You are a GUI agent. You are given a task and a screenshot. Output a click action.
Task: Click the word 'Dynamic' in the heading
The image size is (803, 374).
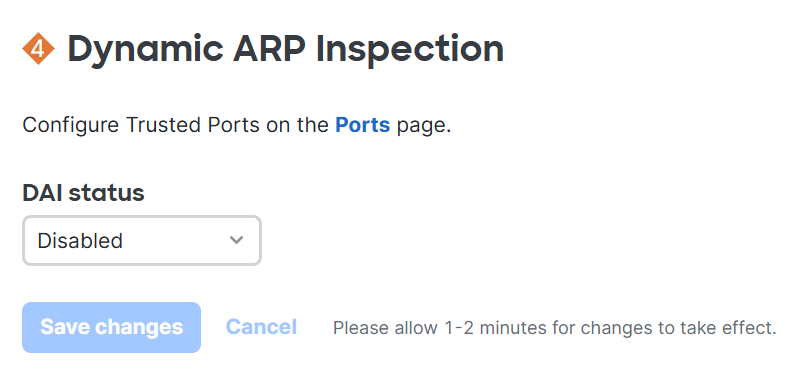(x=145, y=49)
